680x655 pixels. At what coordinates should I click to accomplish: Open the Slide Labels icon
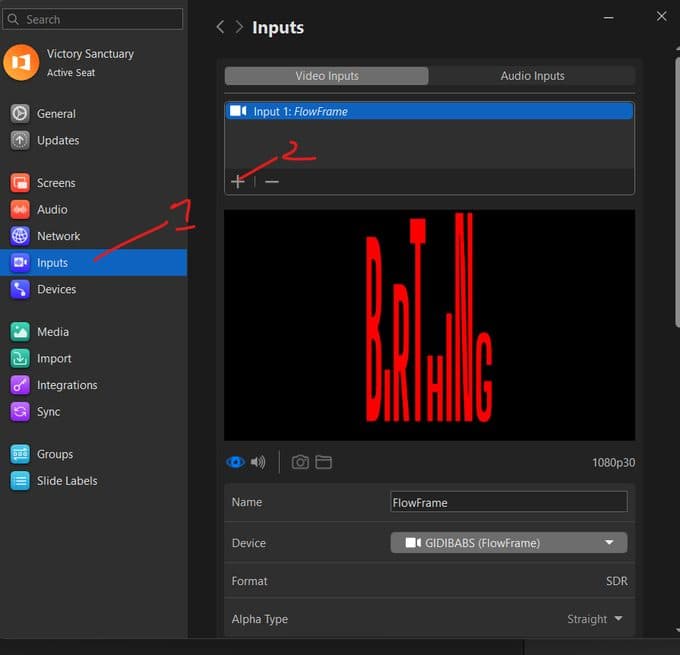point(20,481)
